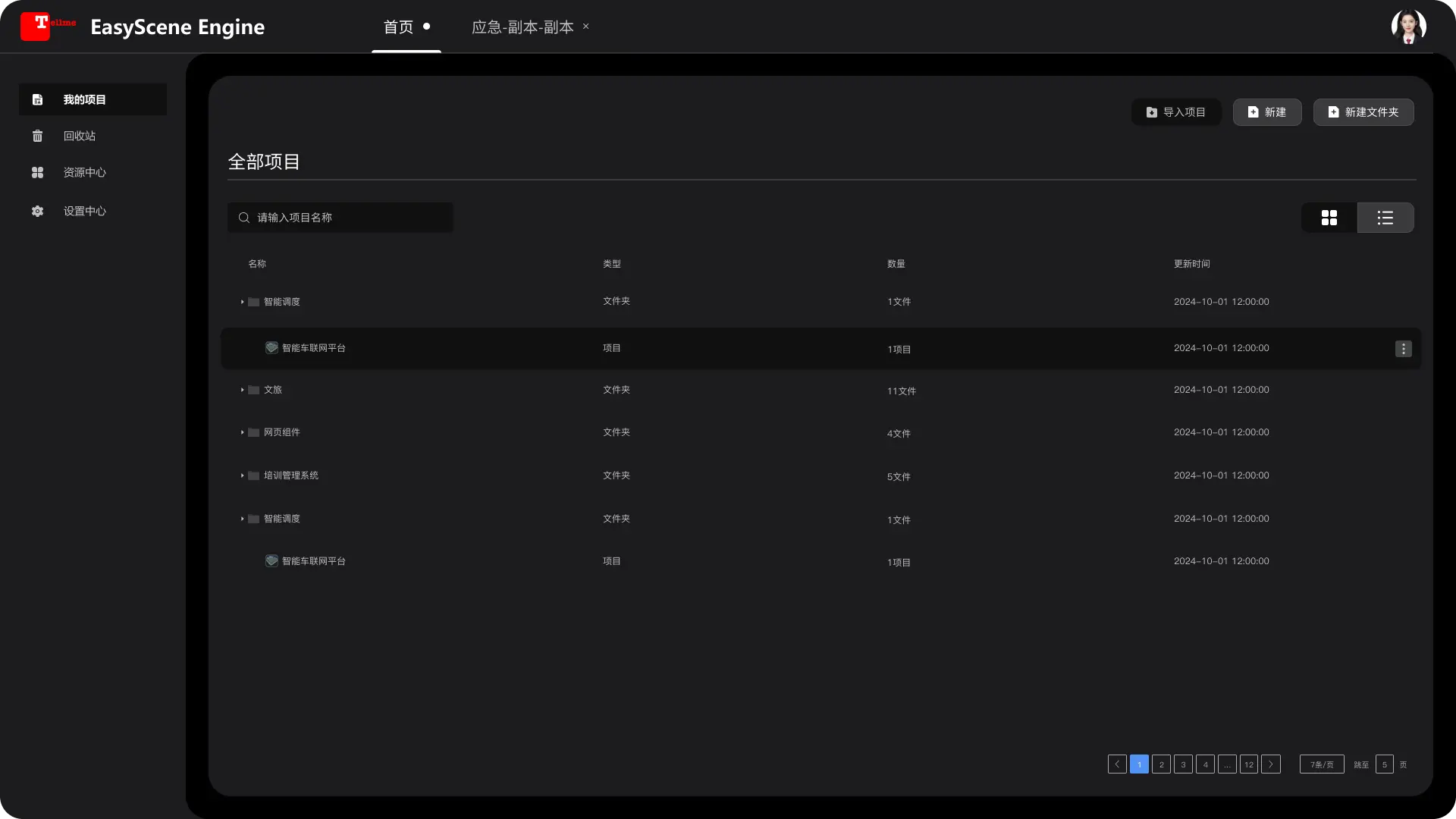
Task: Click the jump-to page number field
Action: click(1385, 764)
